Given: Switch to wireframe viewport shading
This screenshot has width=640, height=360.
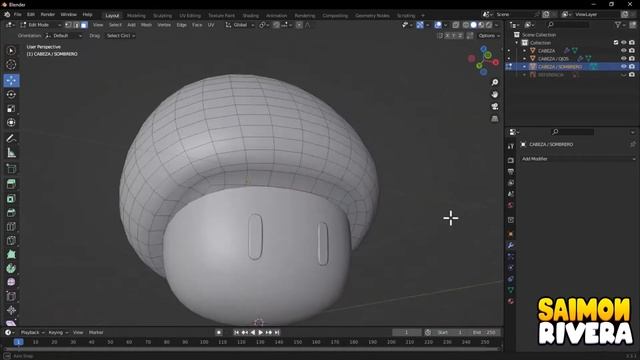Looking at the screenshot, I should click(466, 25).
